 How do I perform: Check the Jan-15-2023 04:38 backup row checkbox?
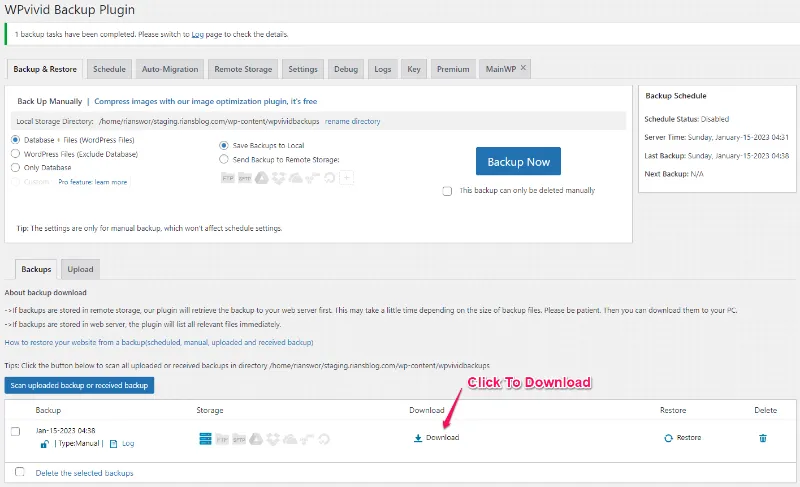point(15,431)
